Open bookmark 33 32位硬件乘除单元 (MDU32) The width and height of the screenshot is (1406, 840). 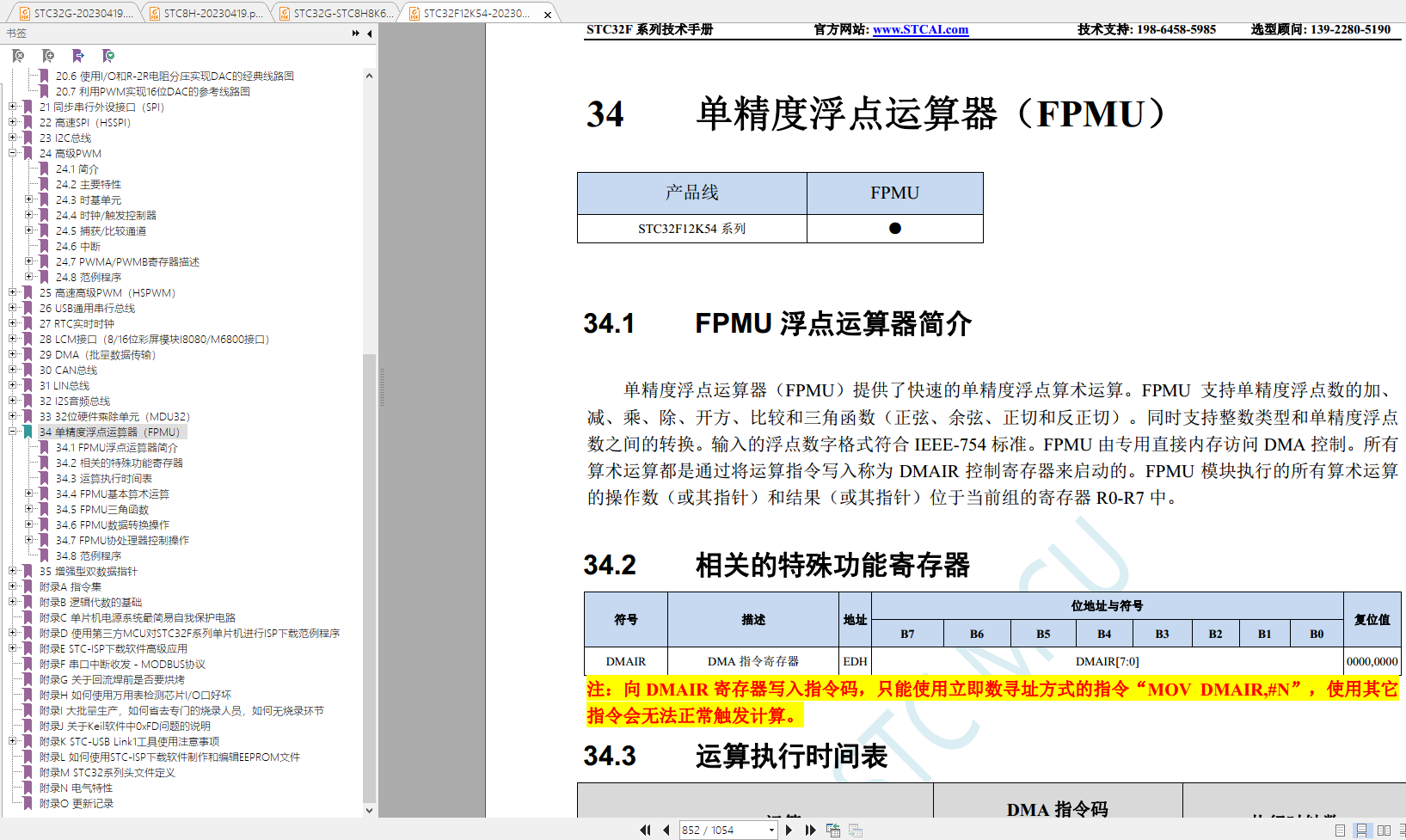(114, 416)
